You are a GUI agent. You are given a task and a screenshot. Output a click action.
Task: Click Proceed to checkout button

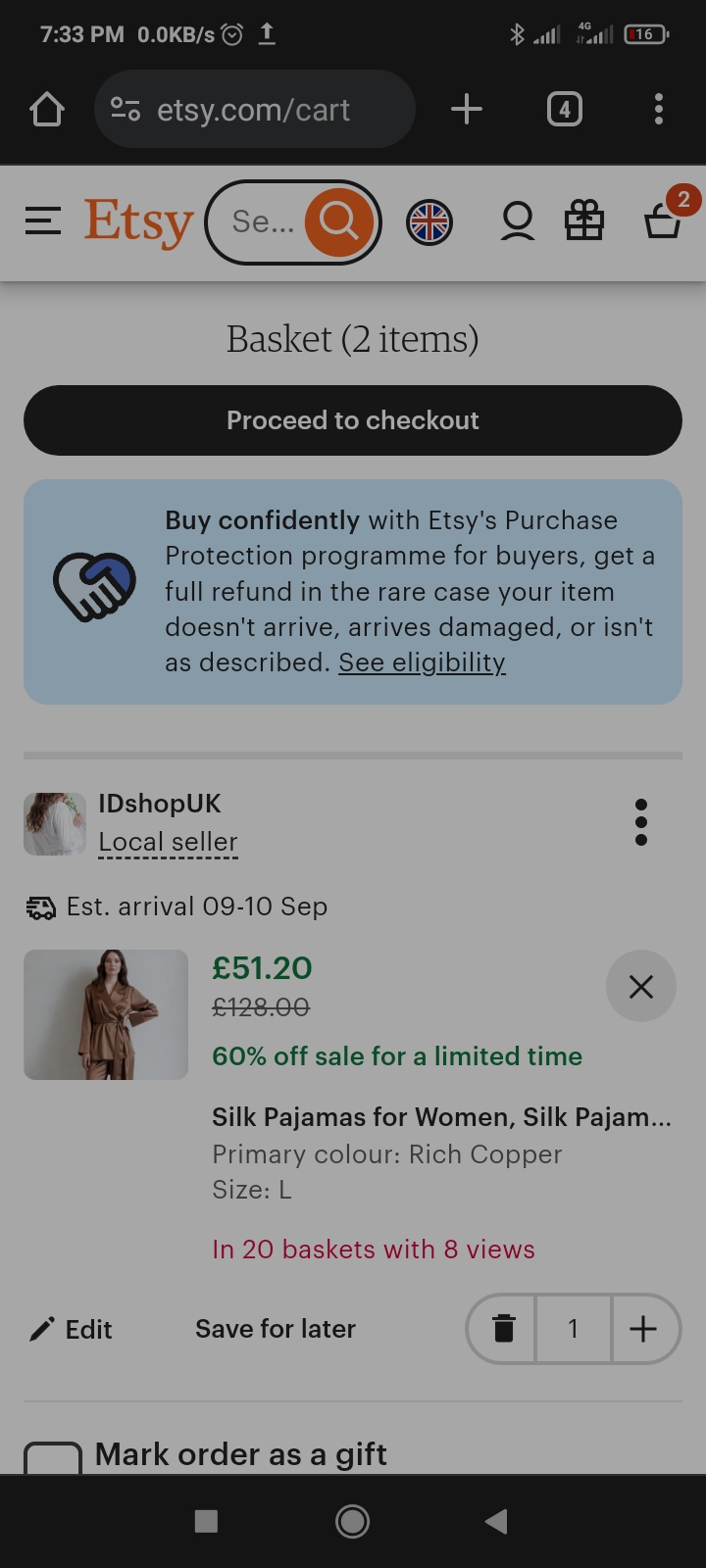(x=353, y=420)
